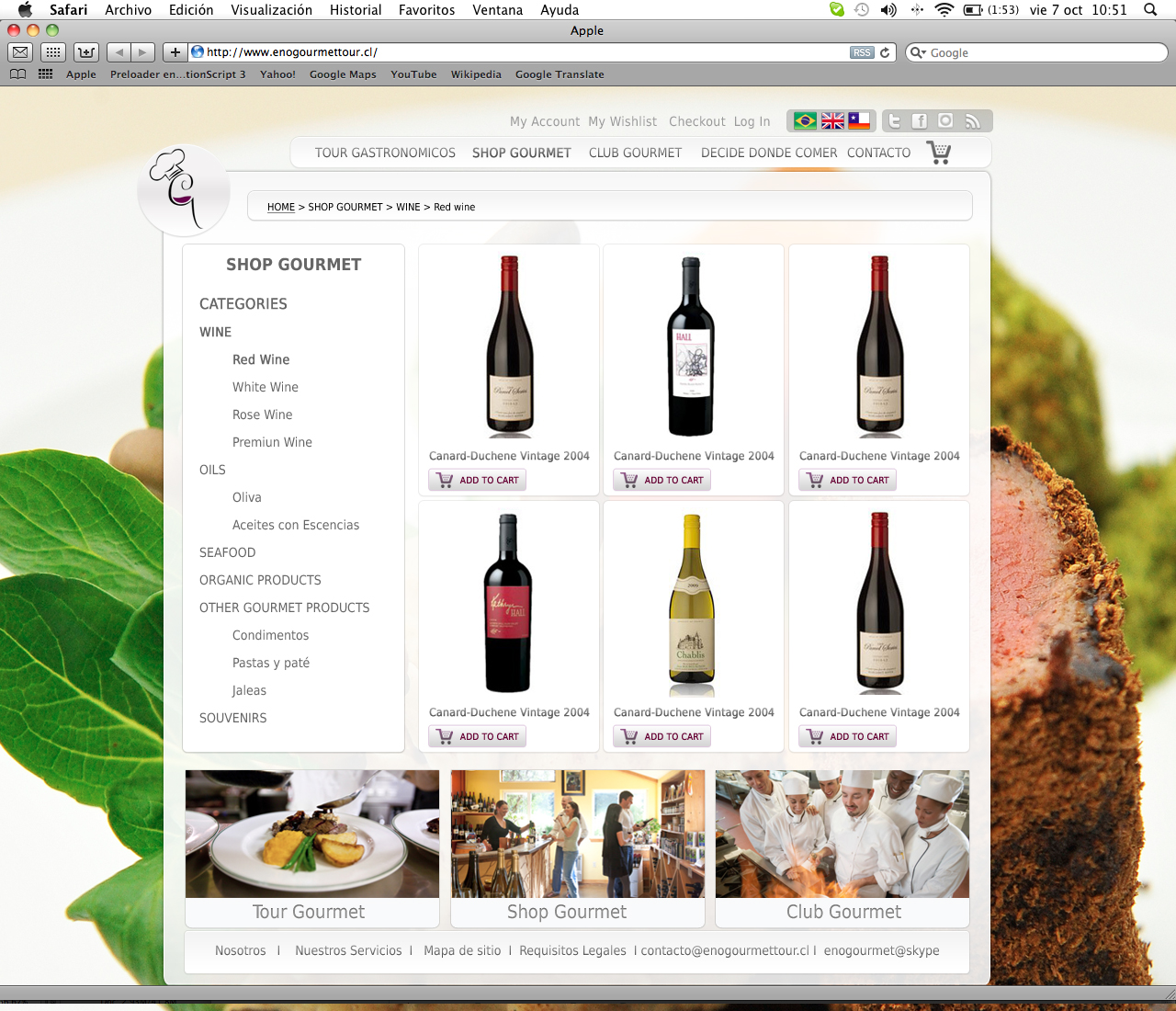Screen dimensions: 1176x1011
Task: Click My Wishlist link
Action: pyautogui.click(x=623, y=121)
